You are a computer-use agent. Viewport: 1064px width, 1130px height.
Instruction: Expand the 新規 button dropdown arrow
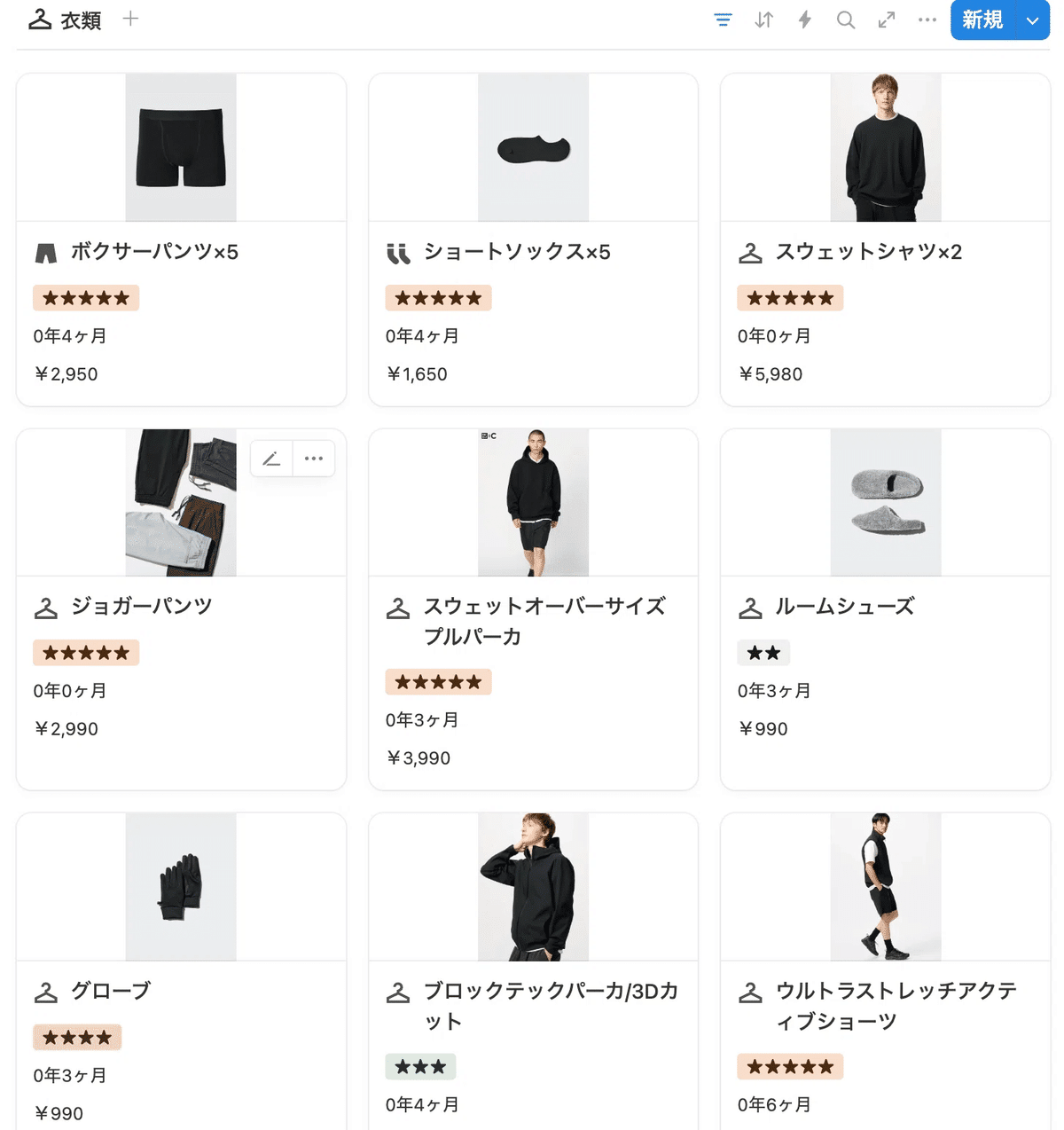coord(1032,20)
